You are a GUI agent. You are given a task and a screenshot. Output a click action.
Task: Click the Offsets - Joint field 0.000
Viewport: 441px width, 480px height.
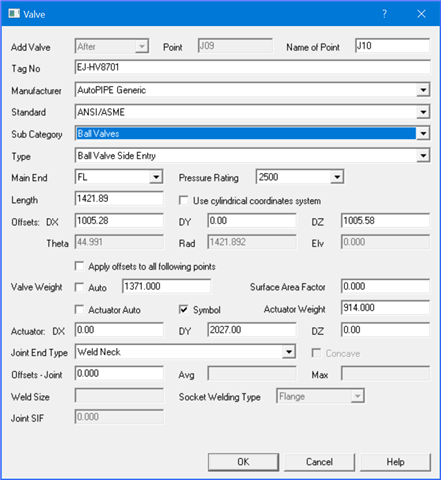pos(119,373)
